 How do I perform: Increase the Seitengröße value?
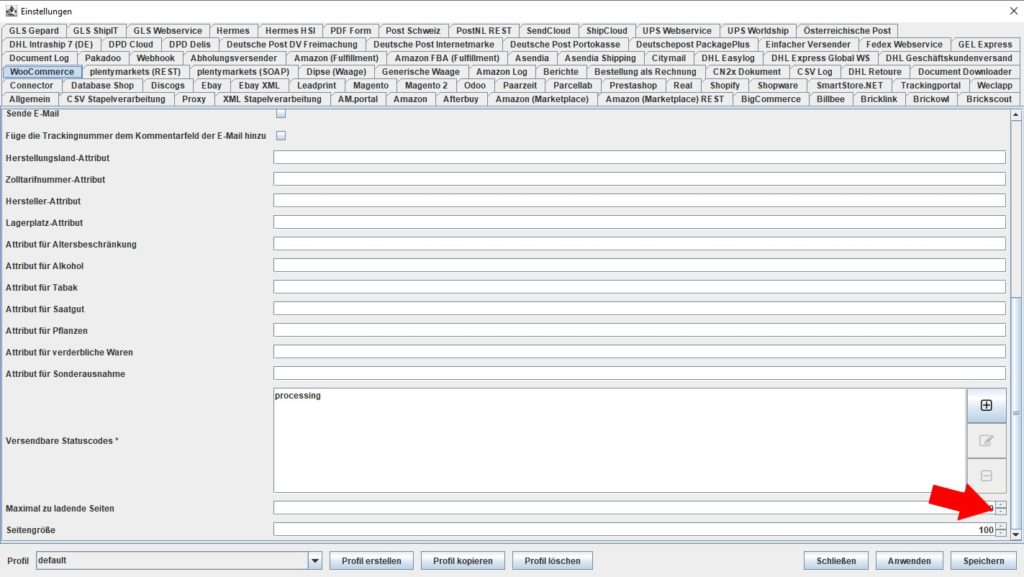click(x=1000, y=527)
